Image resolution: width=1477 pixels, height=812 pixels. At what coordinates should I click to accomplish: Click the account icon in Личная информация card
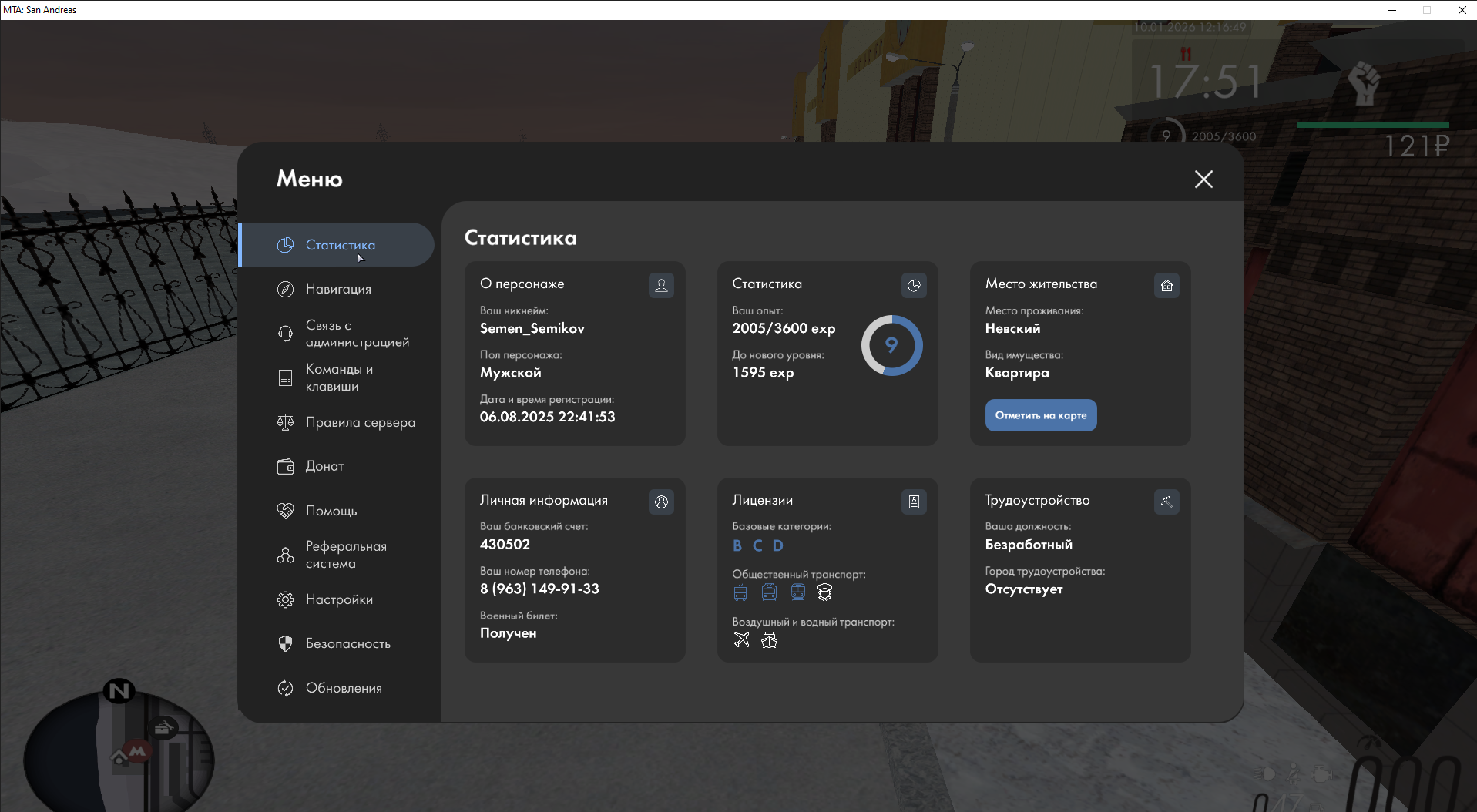coord(661,502)
